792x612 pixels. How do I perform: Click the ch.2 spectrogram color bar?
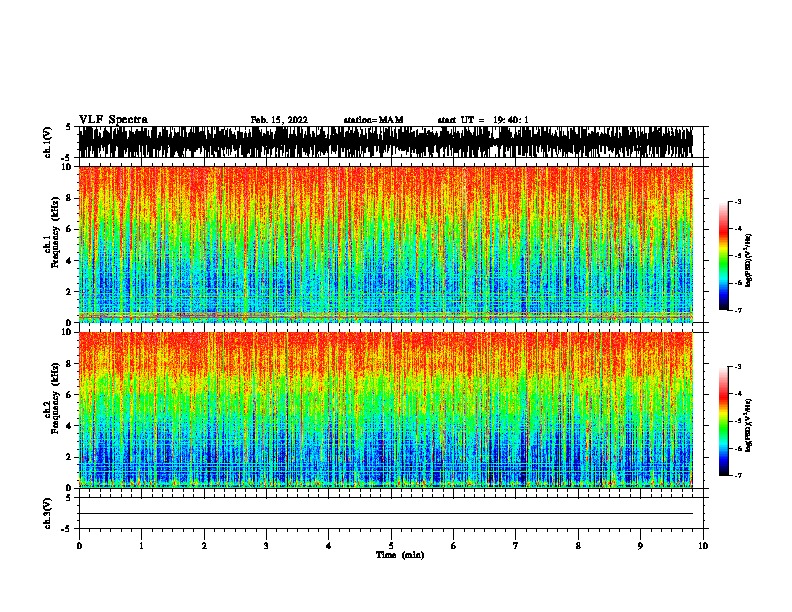[724, 421]
